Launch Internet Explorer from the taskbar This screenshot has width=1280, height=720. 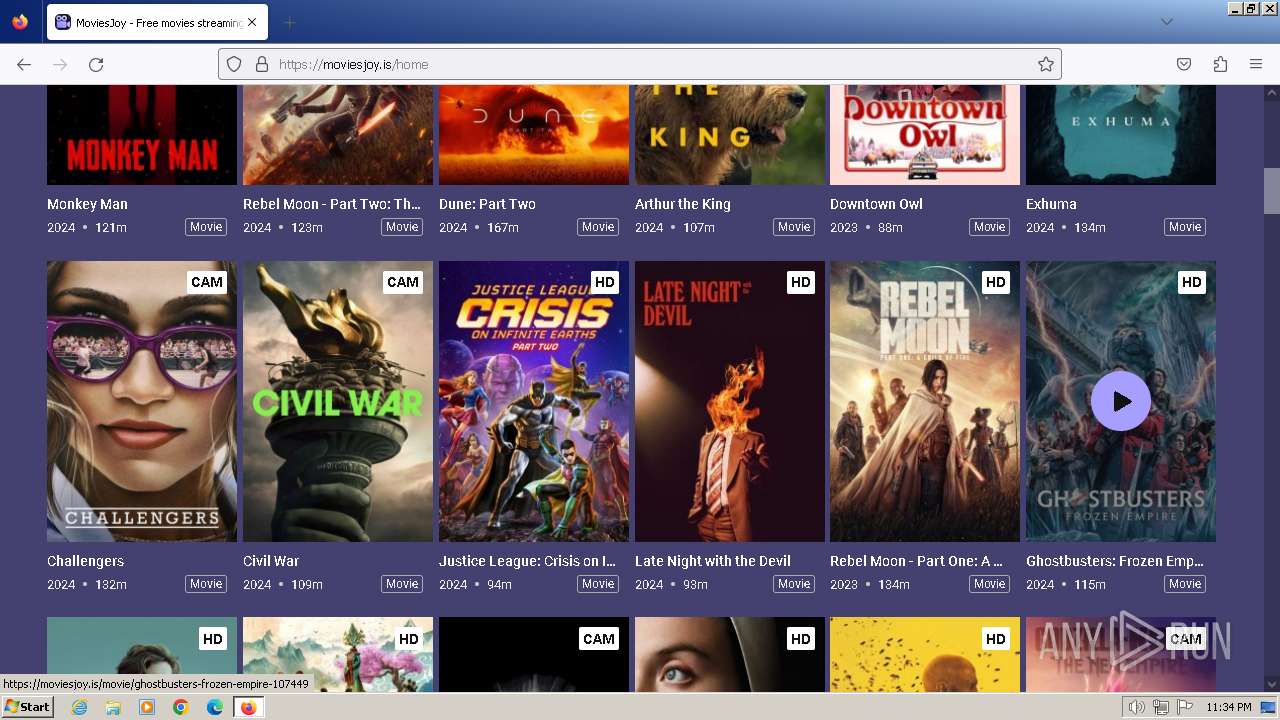pyautogui.click(x=79, y=707)
